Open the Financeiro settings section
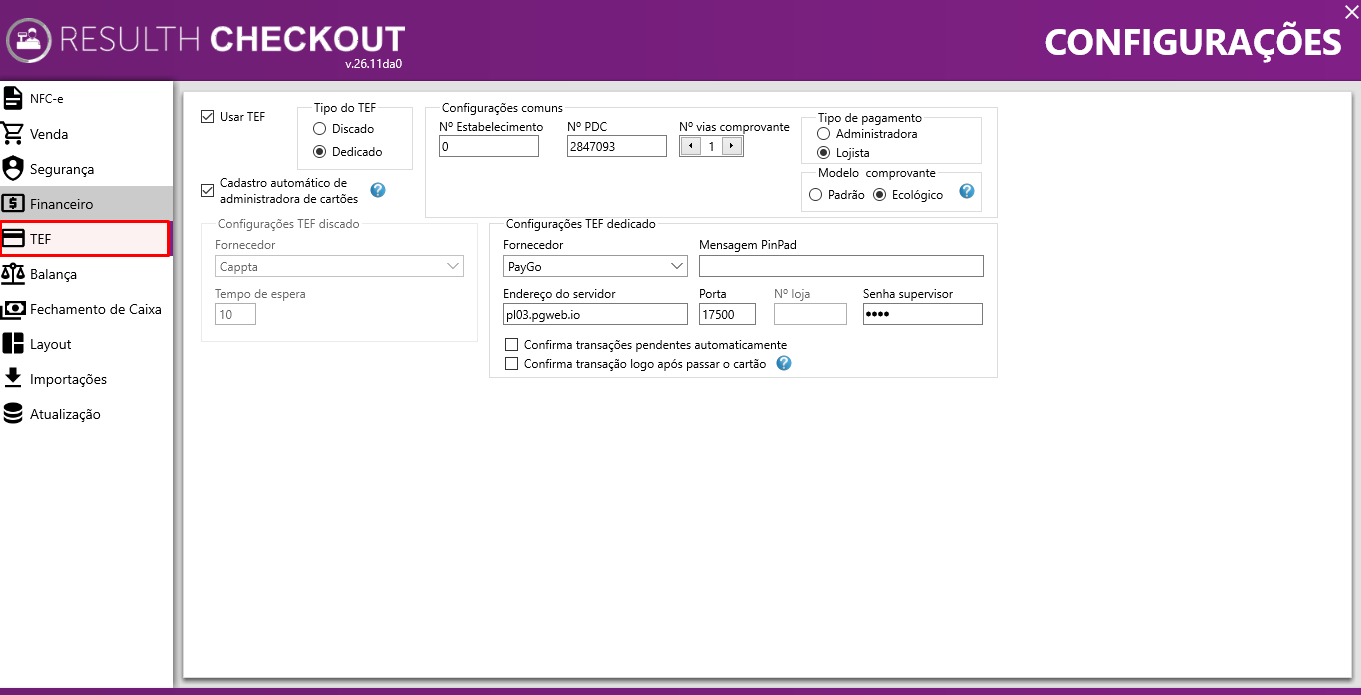This screenshot has height=695, width=1361. point(86,203)
